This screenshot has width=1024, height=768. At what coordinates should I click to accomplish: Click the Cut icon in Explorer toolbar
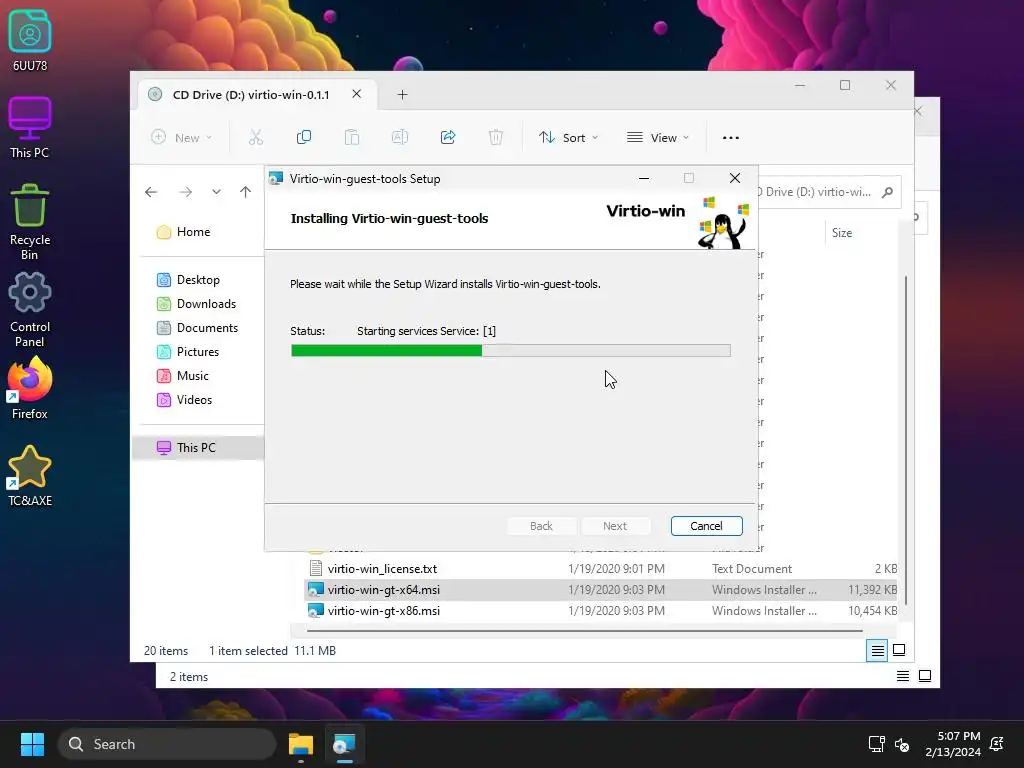(255, 137)
